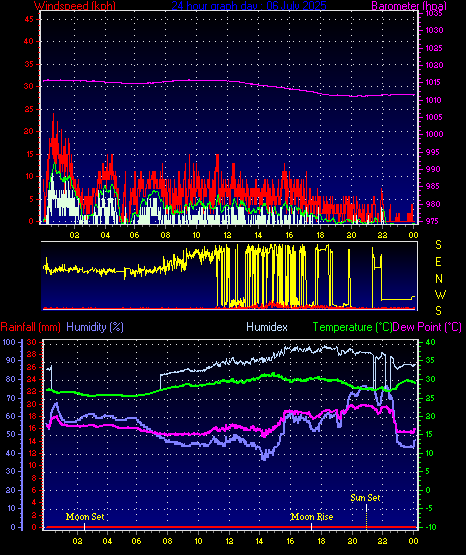Click the '12' hour label under wind graph
This screenshot has width=466, height=555.
coord(228,235)
